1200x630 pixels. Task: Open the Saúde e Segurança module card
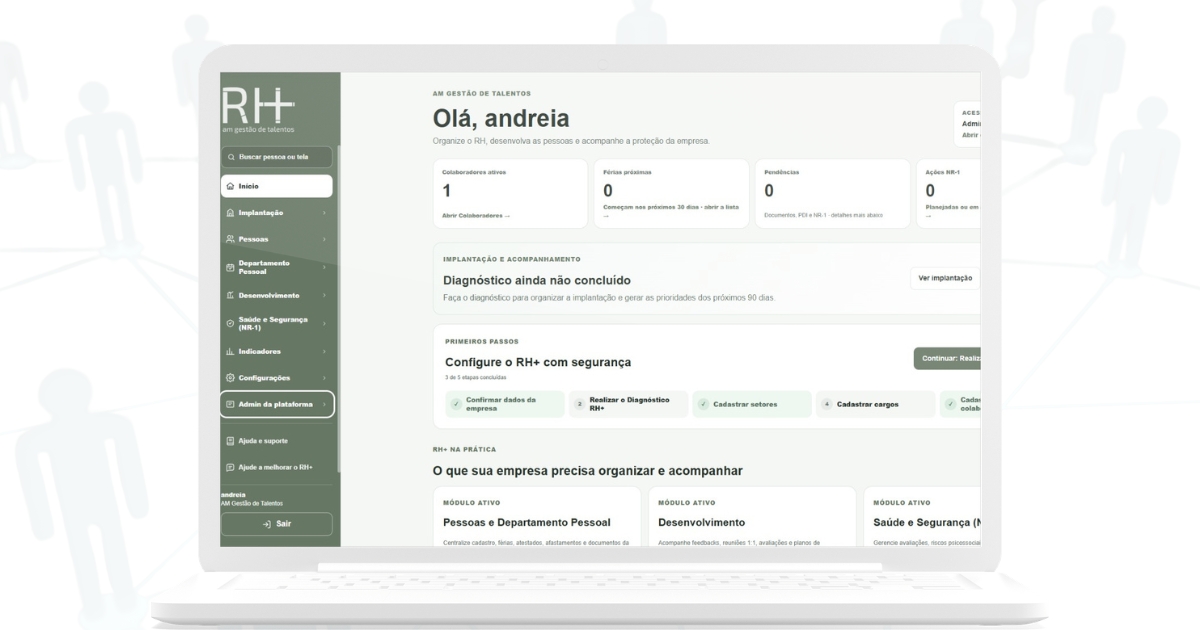click(x=922, y=517)
